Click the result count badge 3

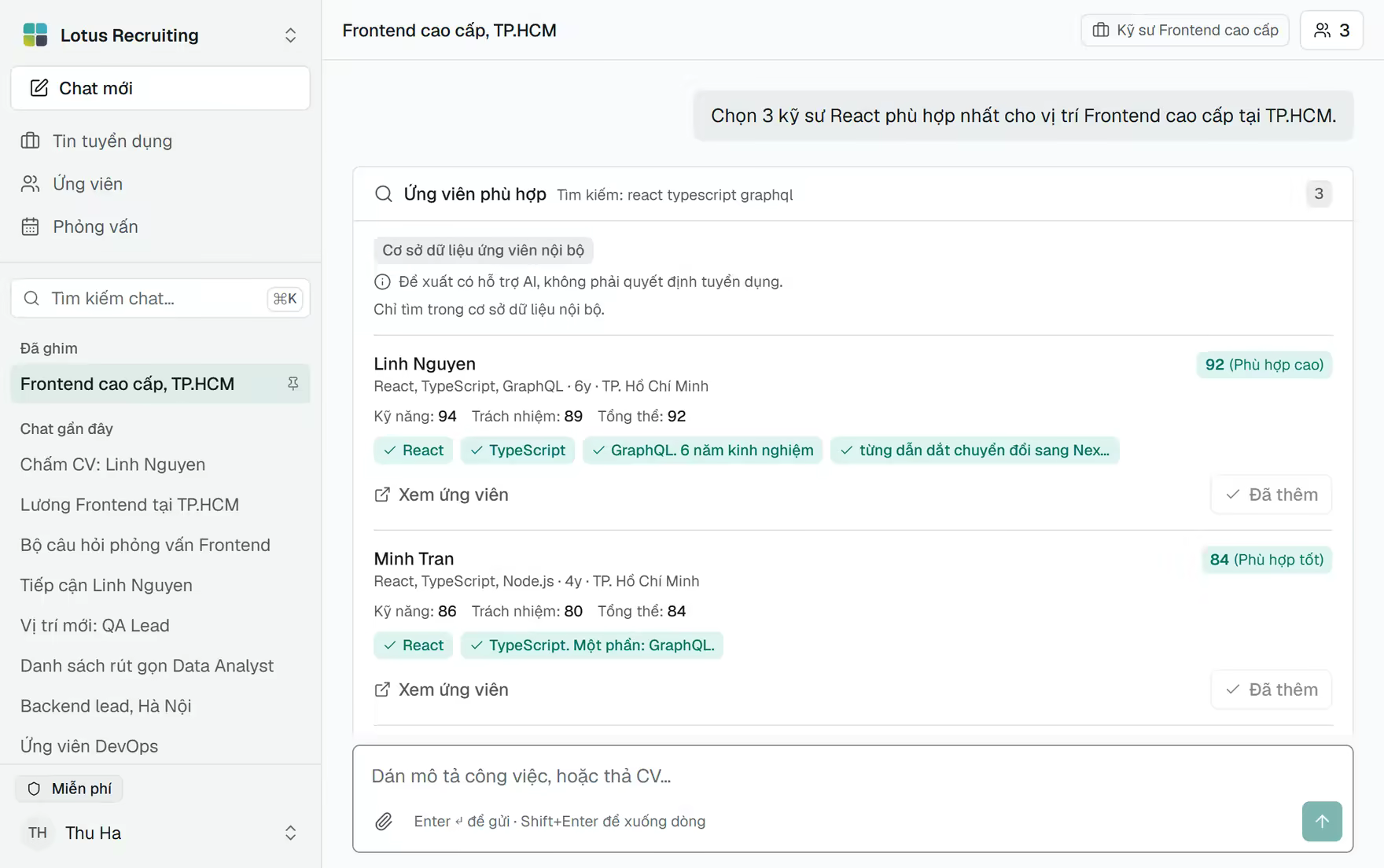[1319, 194]
